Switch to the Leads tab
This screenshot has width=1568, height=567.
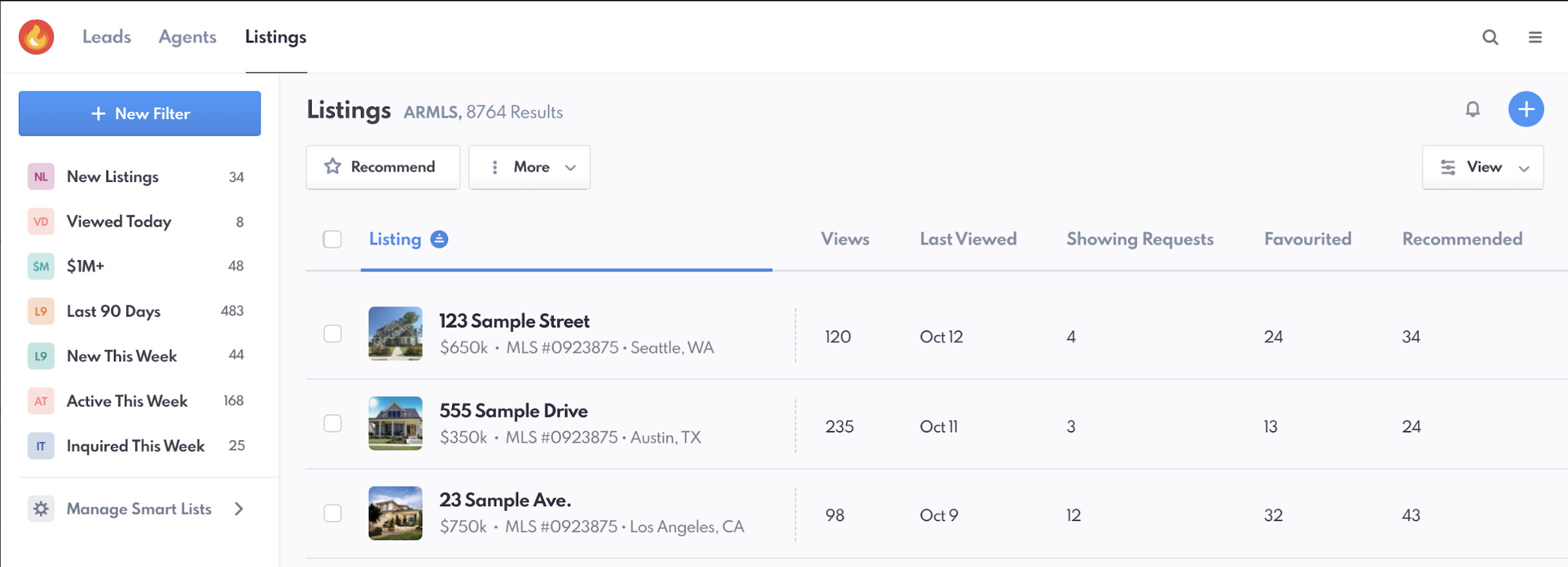[107, 37]
